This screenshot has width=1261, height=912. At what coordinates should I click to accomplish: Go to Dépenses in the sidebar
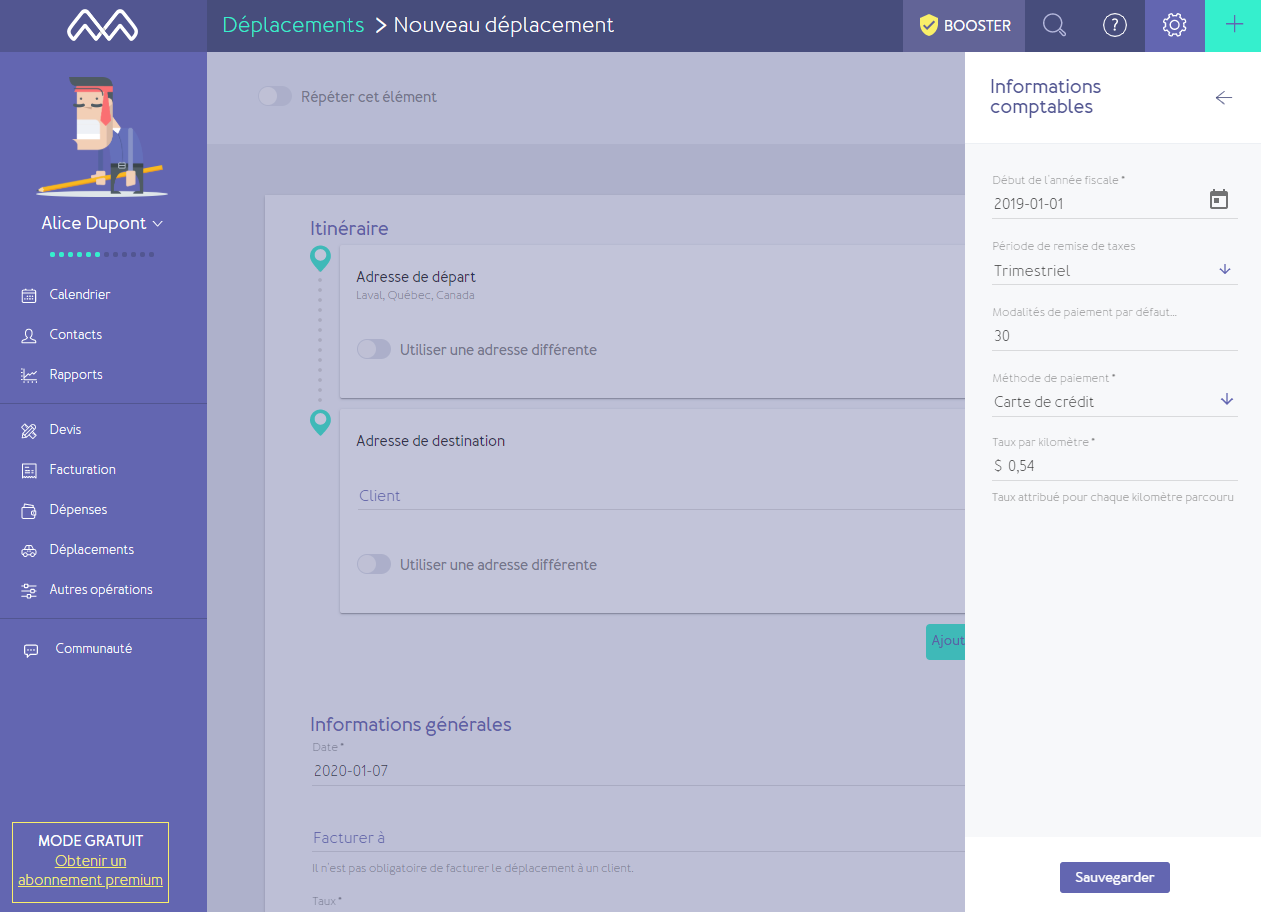click(78, 510)
